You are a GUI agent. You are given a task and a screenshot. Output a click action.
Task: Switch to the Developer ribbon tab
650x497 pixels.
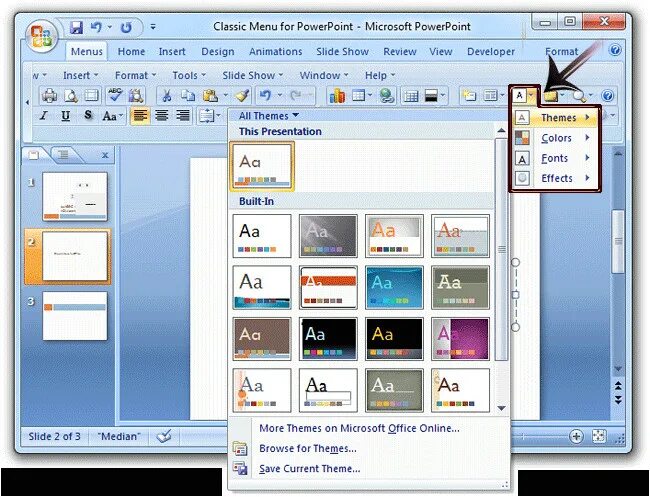pyautogui.click(x=491, y=52)
